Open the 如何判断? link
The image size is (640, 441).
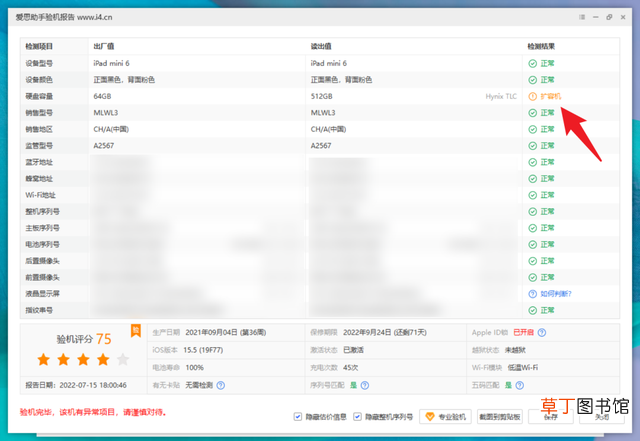pyautogui.click(x=556, y=294)
